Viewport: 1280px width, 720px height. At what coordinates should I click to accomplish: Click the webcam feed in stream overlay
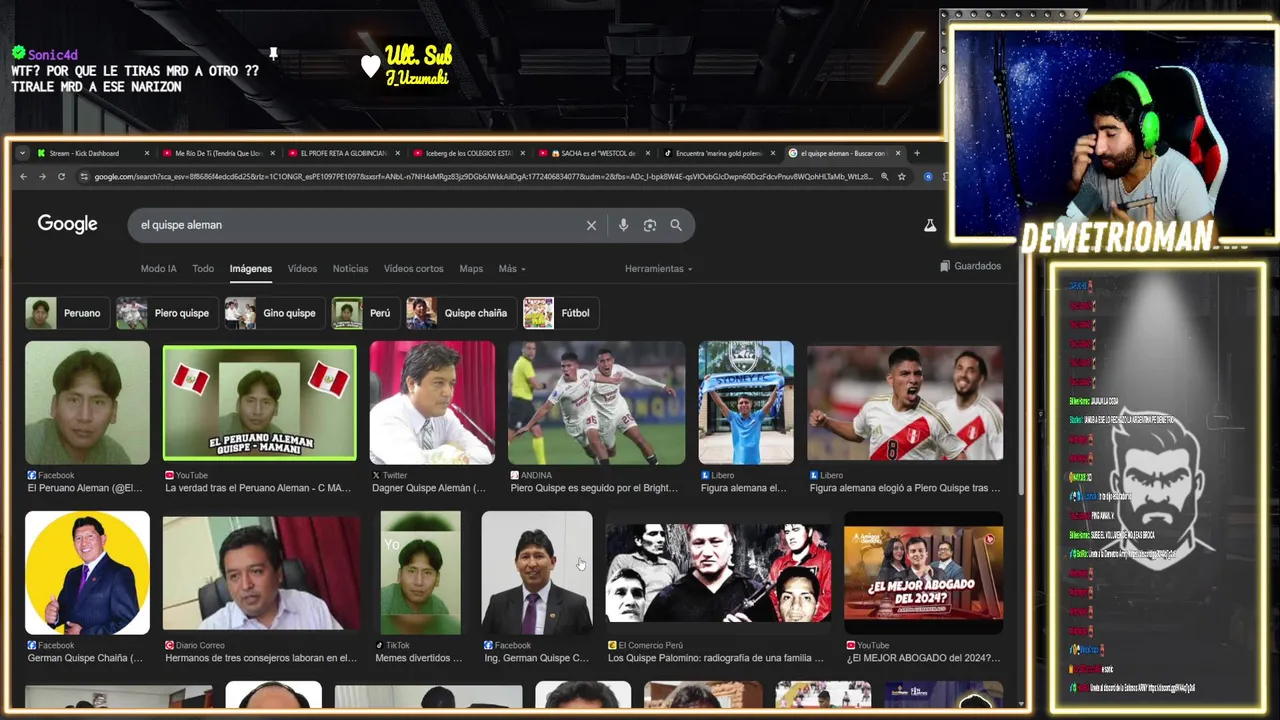tap(1114, 133)
